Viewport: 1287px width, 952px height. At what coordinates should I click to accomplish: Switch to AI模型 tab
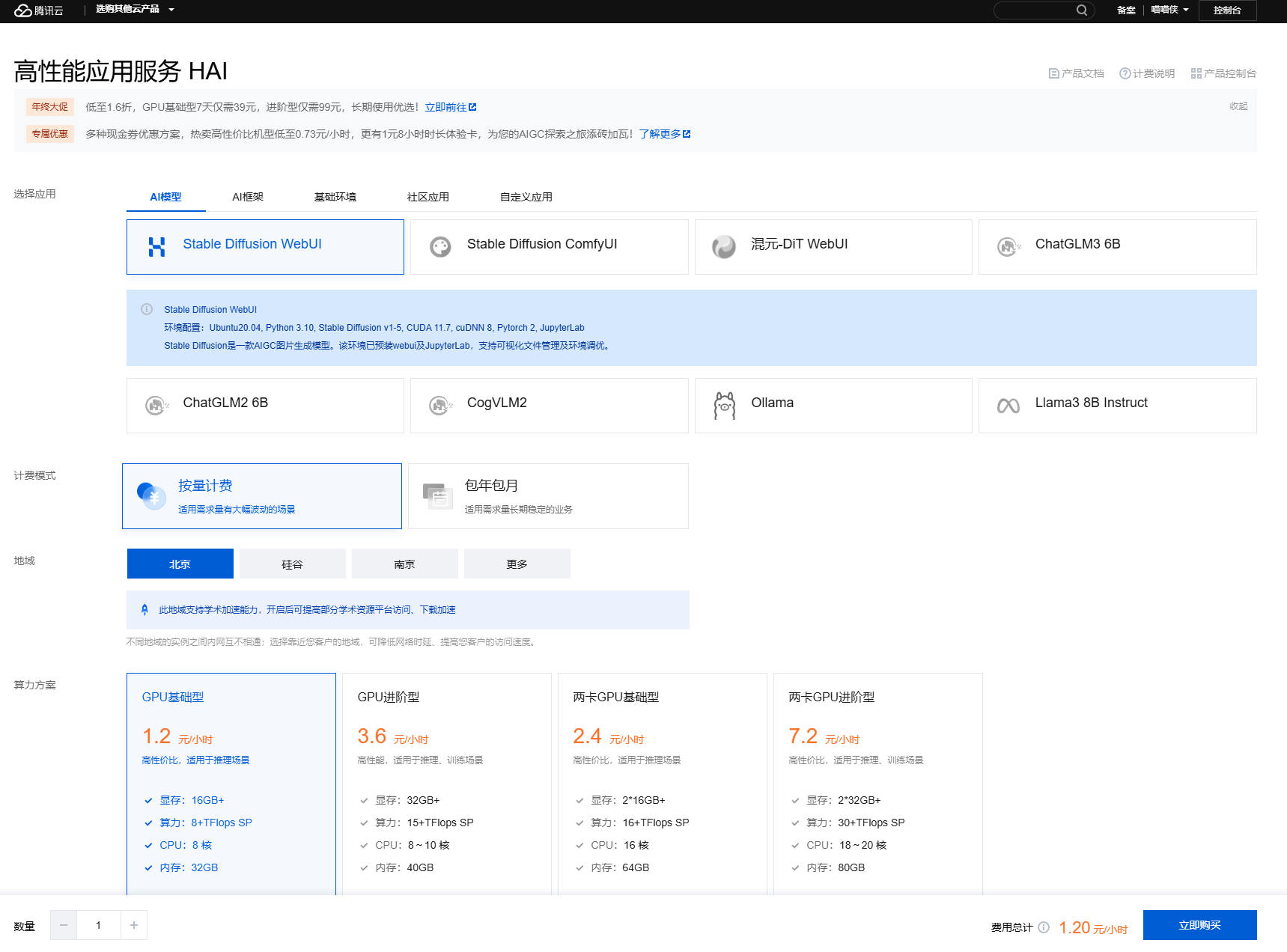165,197
